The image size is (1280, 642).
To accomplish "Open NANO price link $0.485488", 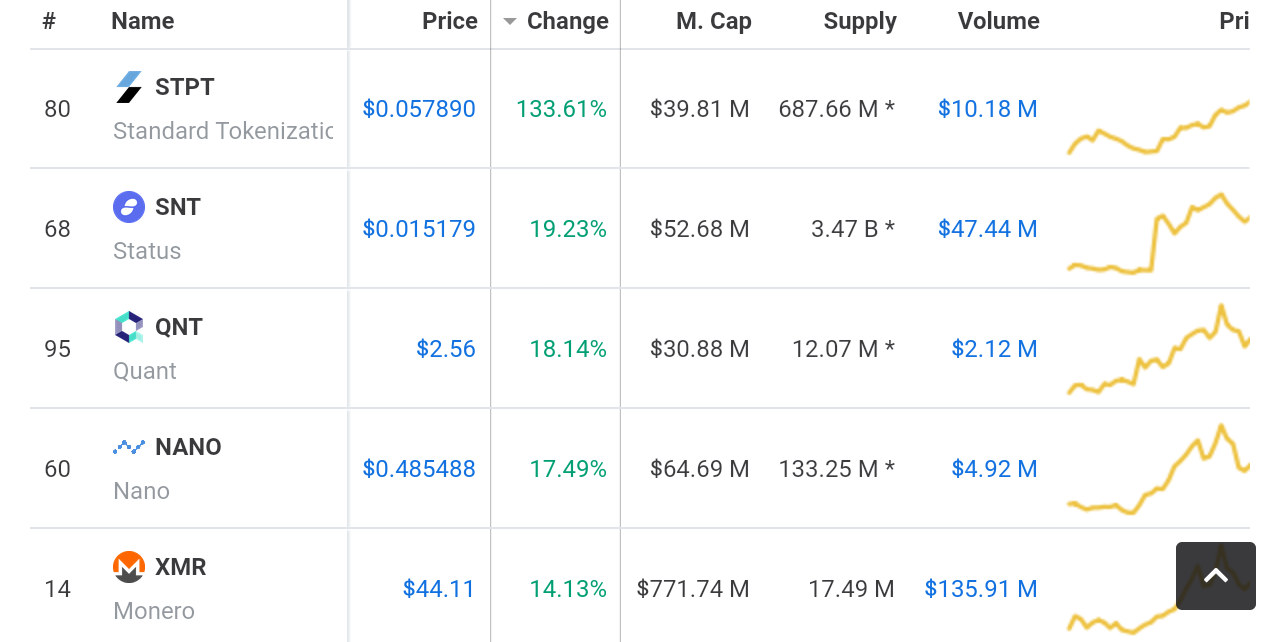I will click(x=419, y=469).
